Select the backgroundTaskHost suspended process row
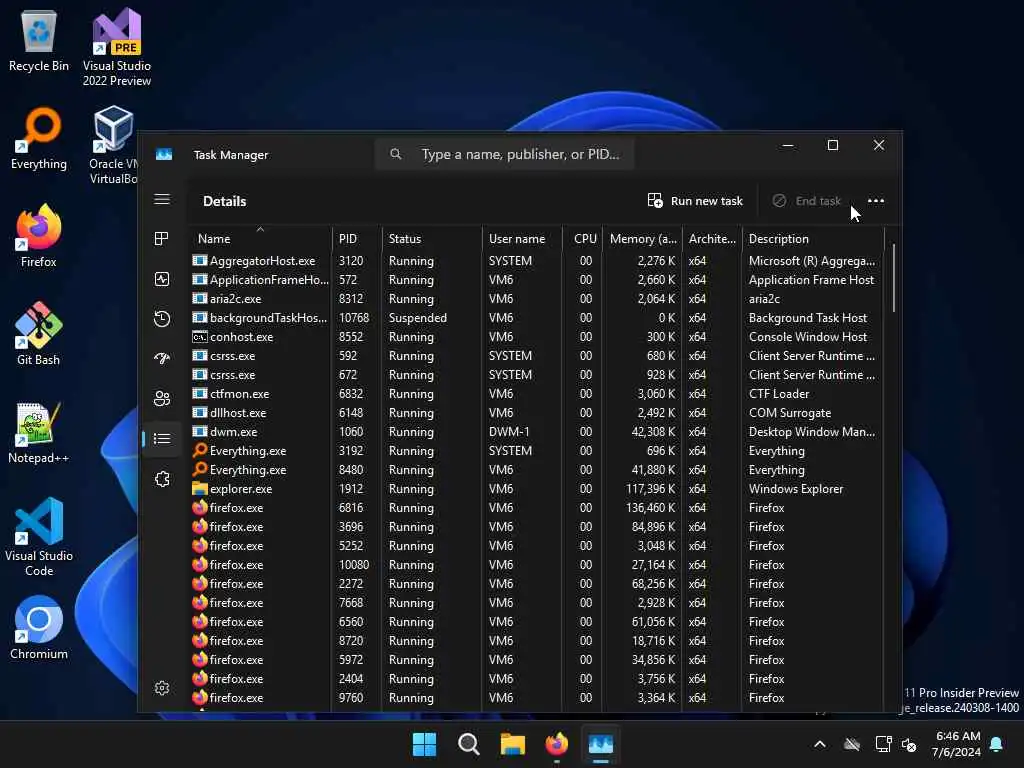Viewport: 1024px width, 768px height. tap(537, 317)
